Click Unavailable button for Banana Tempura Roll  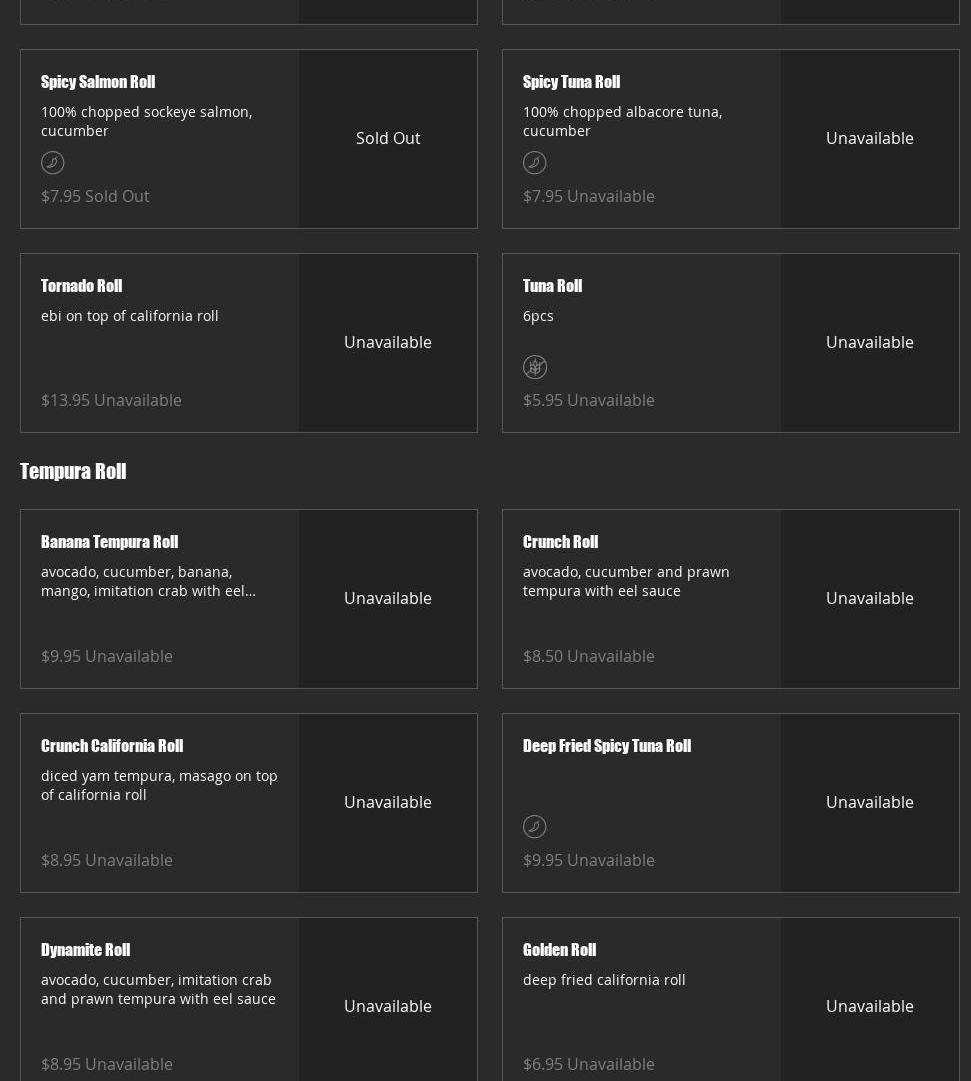(x=388, y=598)
